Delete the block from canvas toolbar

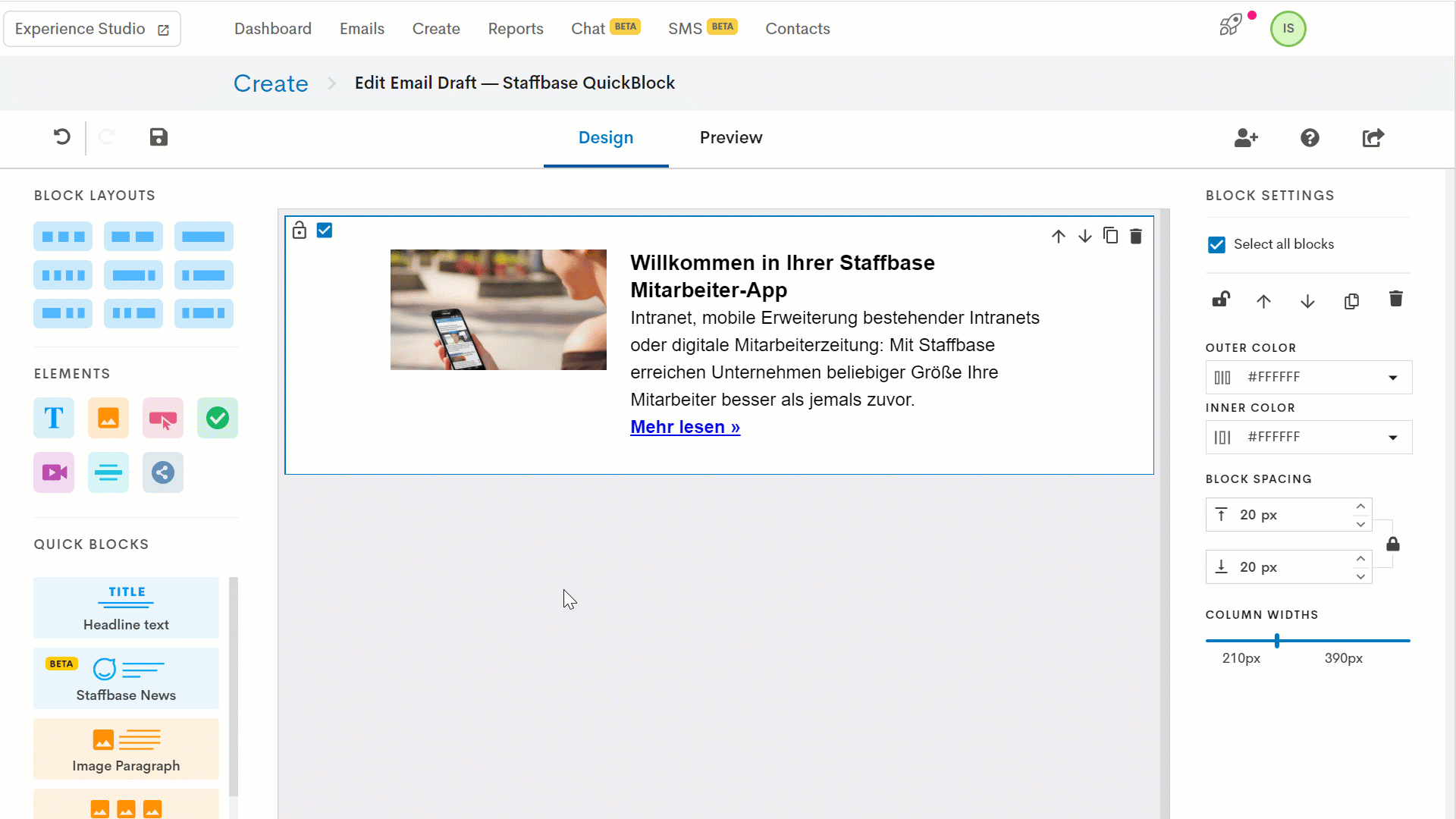pos(1136,237)
